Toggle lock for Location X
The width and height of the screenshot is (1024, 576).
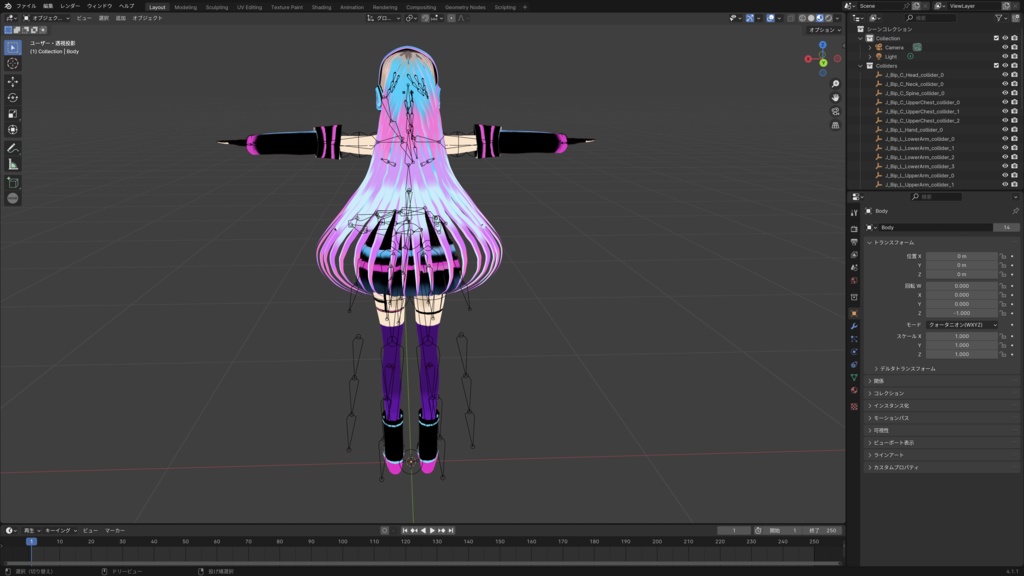pyautogui.click(x=1002, y=257)
